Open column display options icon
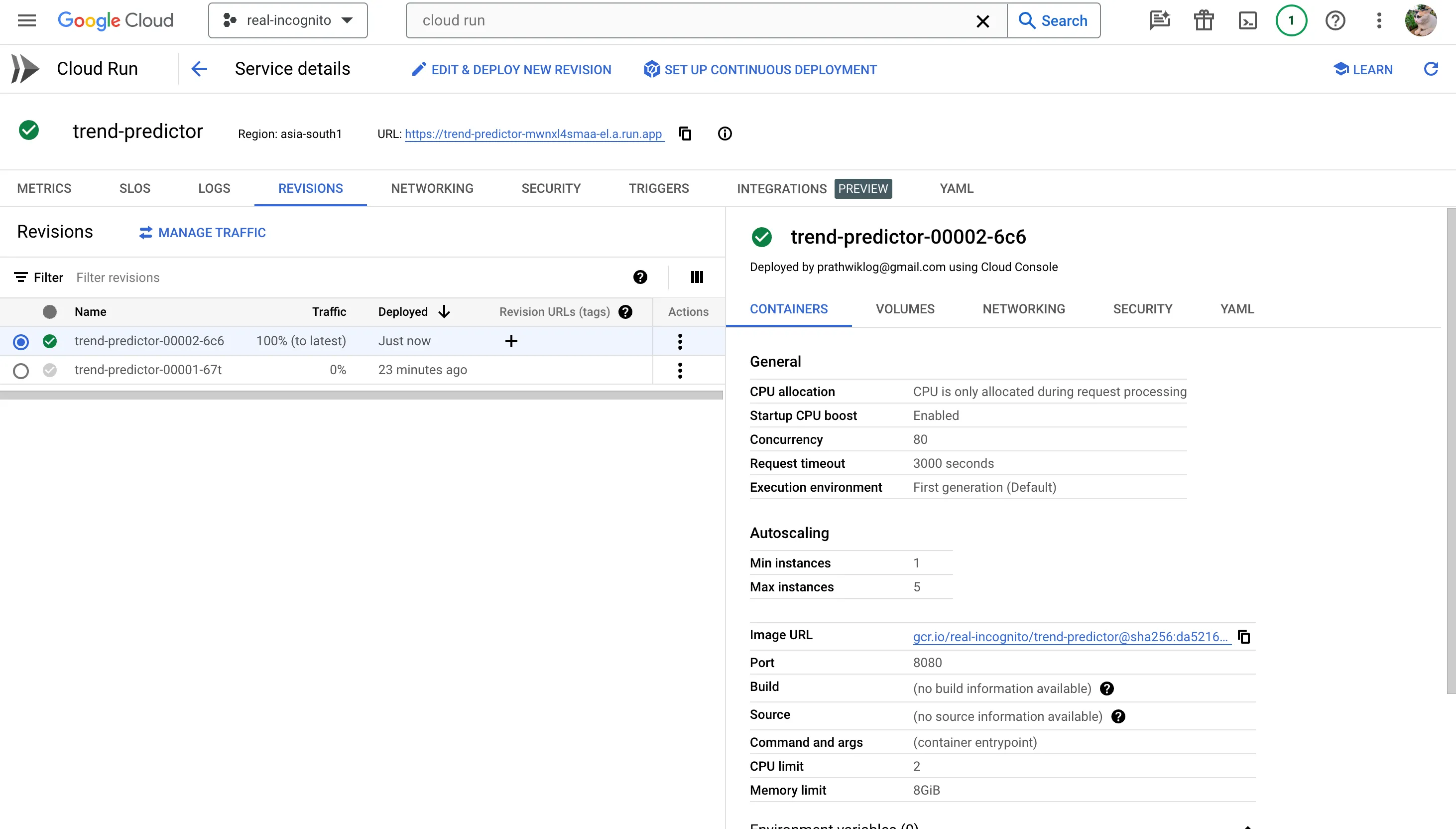This screenshot has width=1456, height=829. pyautogui.click(x=697, y=277)
